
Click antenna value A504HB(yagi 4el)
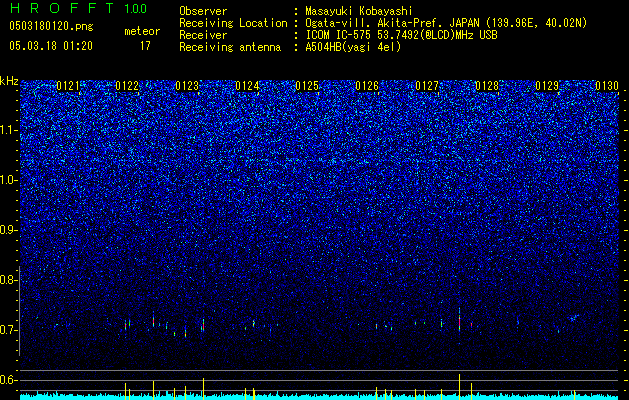[x=353, y=47]
